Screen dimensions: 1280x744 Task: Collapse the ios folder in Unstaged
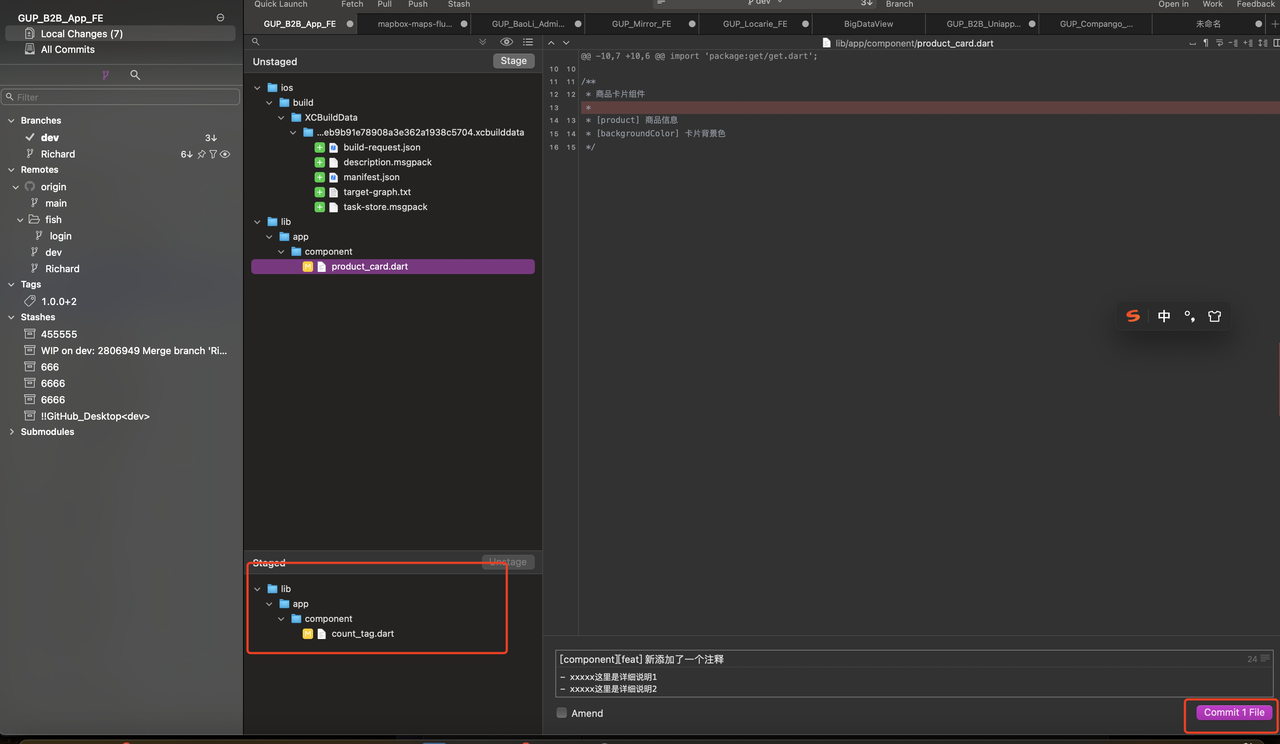[x=258, y=88]
